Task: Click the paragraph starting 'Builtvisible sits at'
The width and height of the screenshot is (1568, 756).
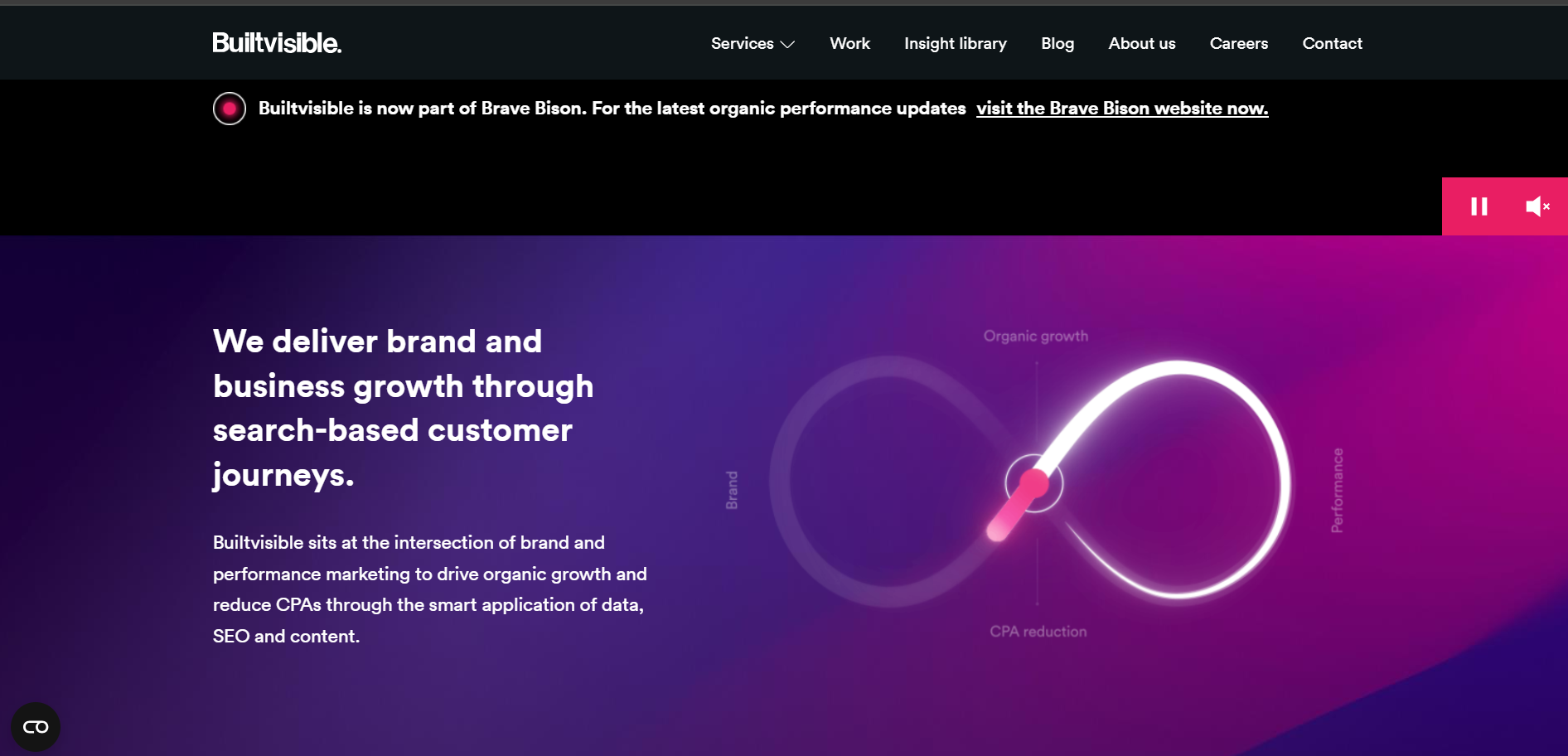Action: (x=430, y=589)
